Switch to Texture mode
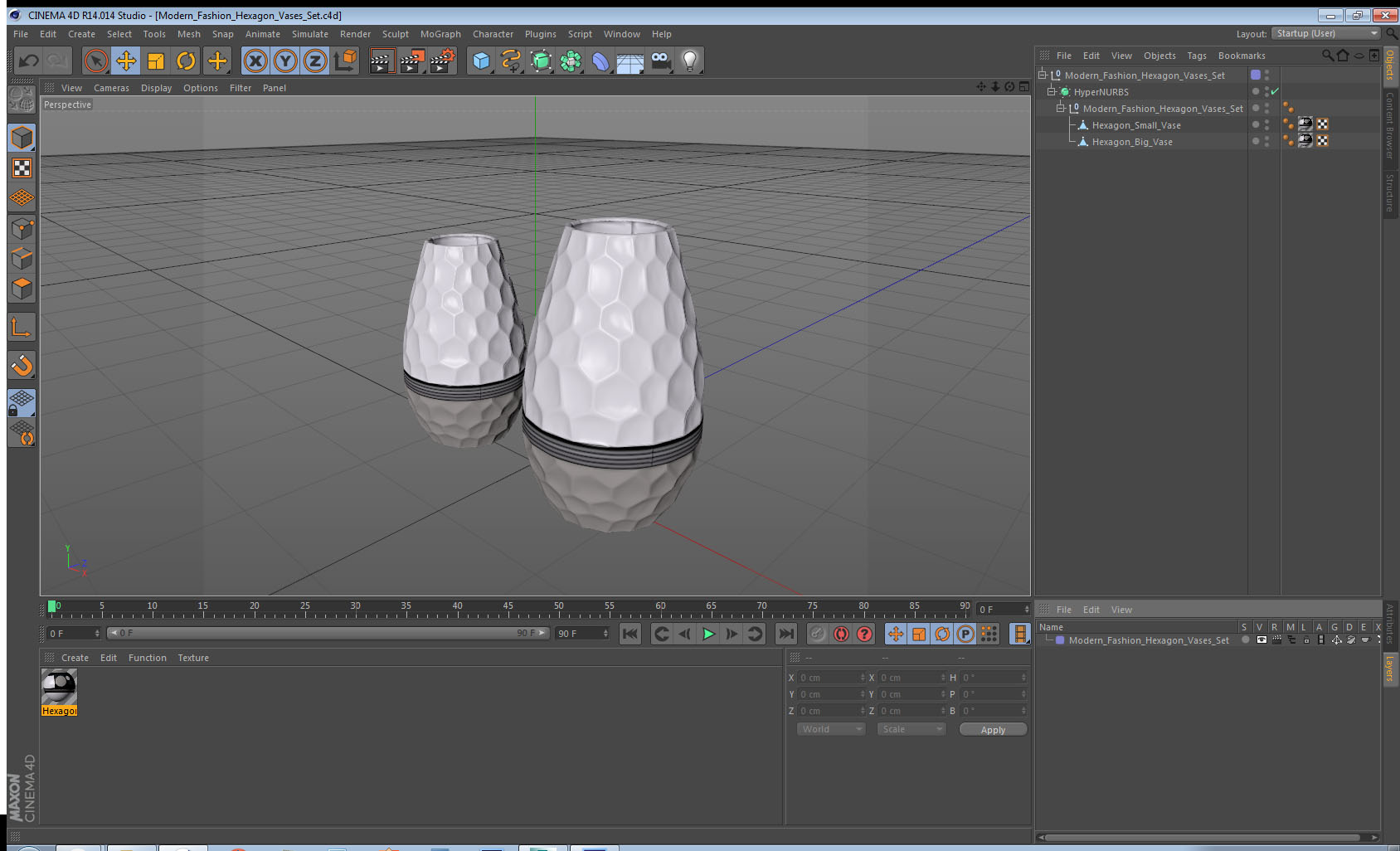The height and width of the screenshot is (851, 1400). 22,168
